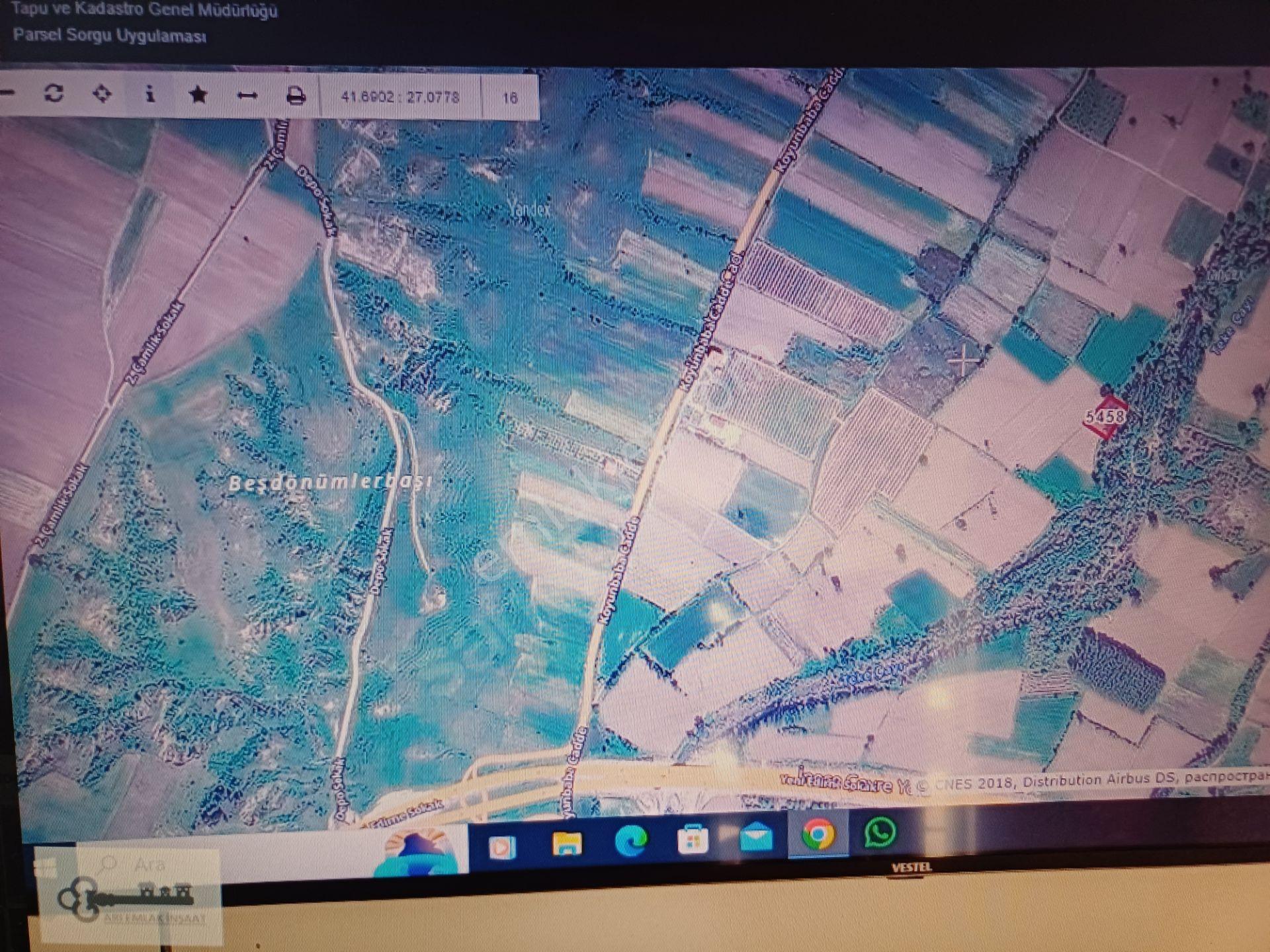The height and width of the screenshot is (952, 1270).
Task: Open the search highlights sunrise icon in taskbar
Action: coord(417,851)
